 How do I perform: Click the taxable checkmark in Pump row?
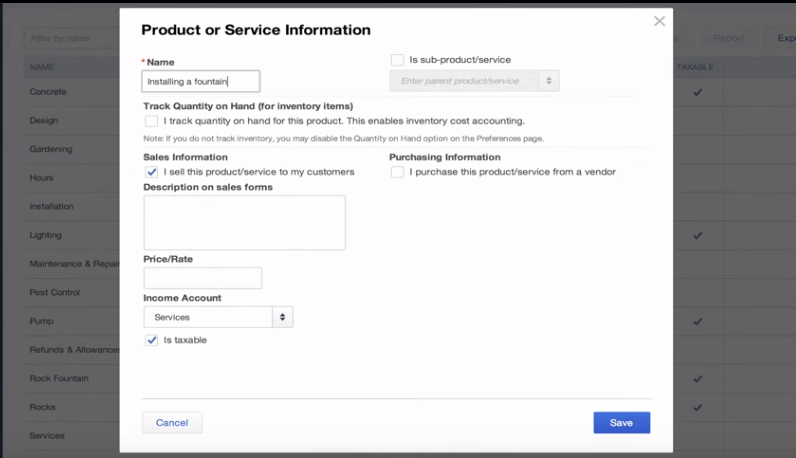[698, 321]
